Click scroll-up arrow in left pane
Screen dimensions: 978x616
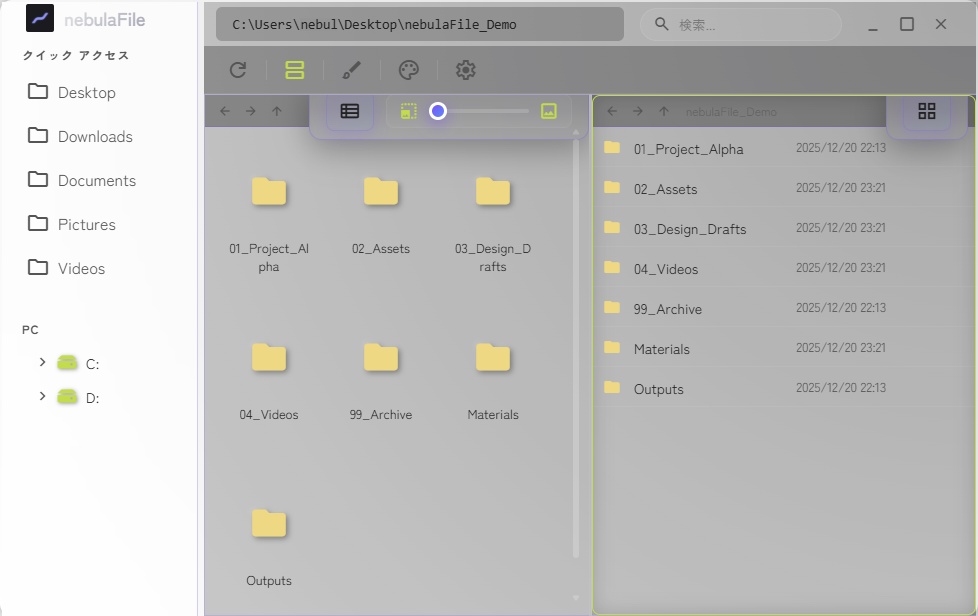coord(576,132)
